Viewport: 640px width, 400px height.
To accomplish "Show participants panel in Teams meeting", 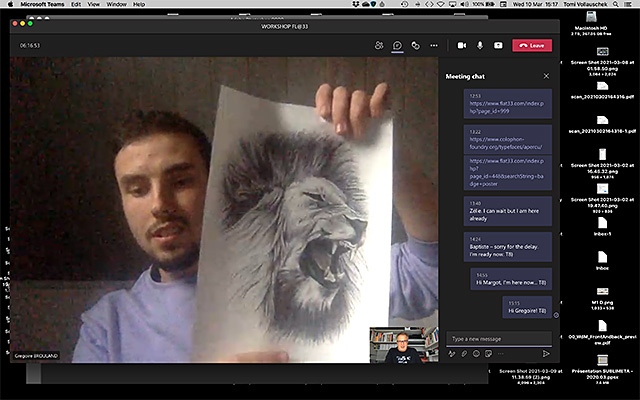I will [379, 45].
